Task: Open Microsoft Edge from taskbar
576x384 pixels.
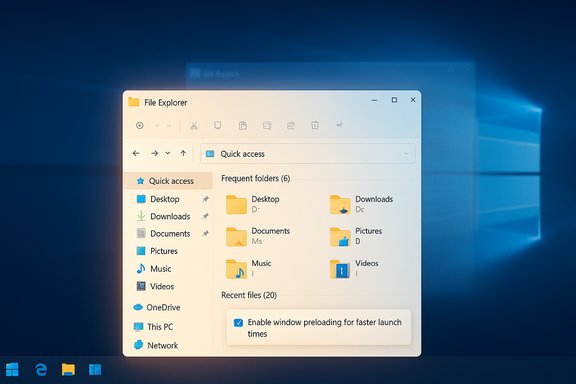Action: [40, 369]
